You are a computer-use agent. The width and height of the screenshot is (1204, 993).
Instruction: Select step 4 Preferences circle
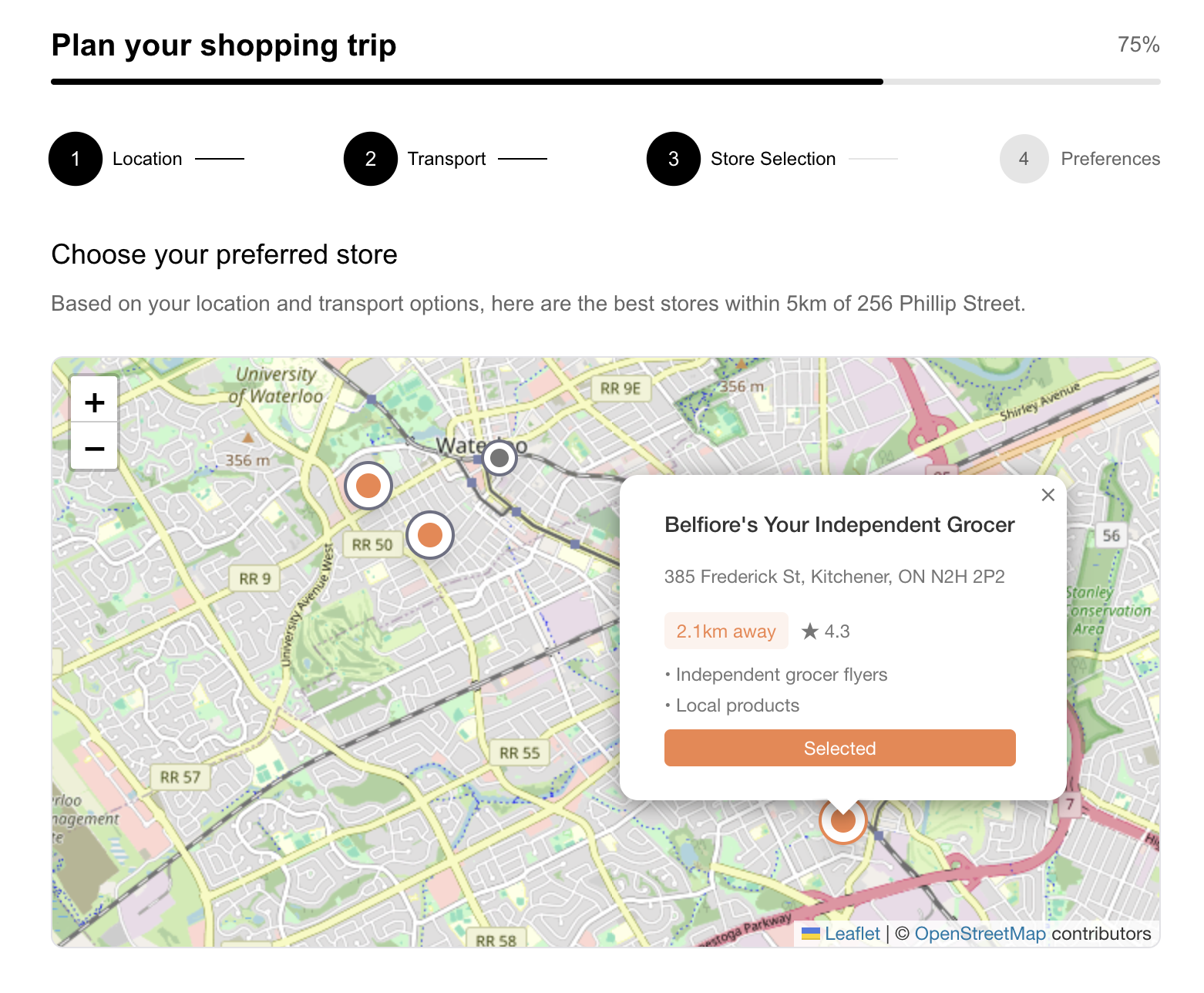(1024, 159)
